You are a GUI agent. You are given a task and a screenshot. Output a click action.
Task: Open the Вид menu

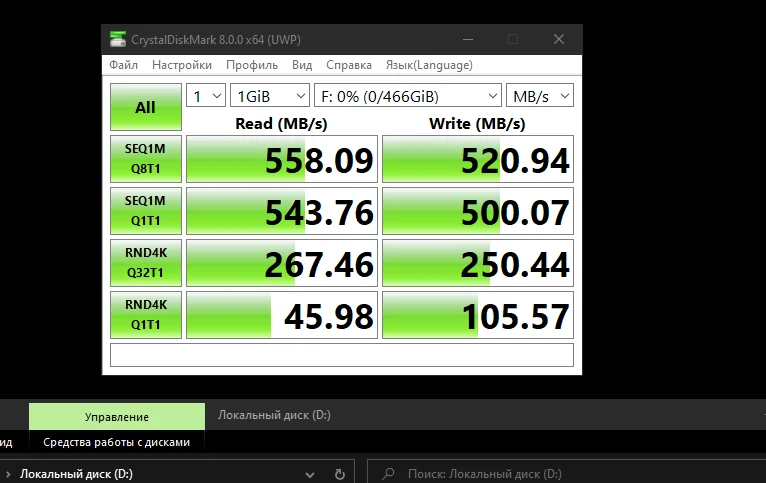302,65
